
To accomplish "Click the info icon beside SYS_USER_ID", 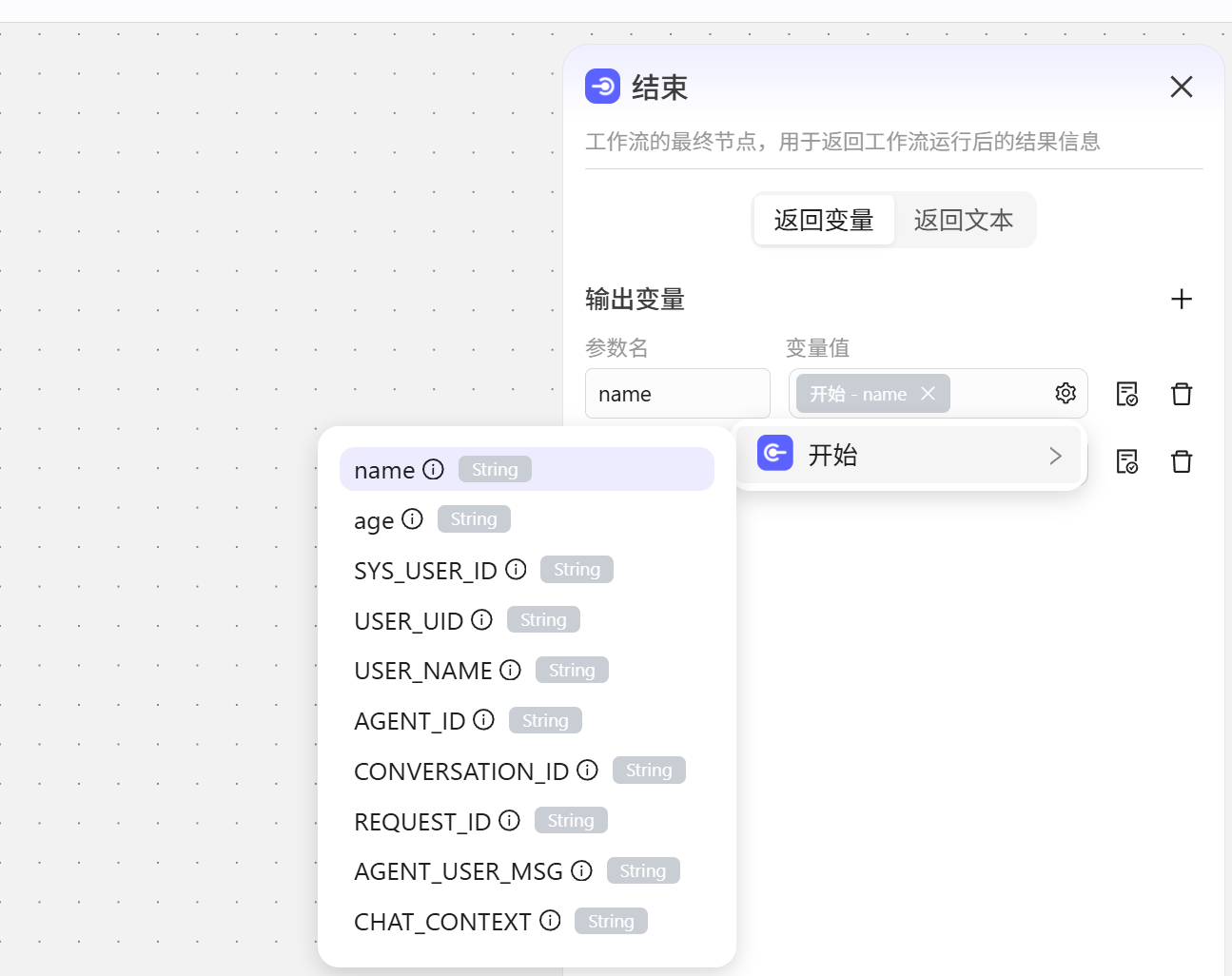I will coord(515,568).
